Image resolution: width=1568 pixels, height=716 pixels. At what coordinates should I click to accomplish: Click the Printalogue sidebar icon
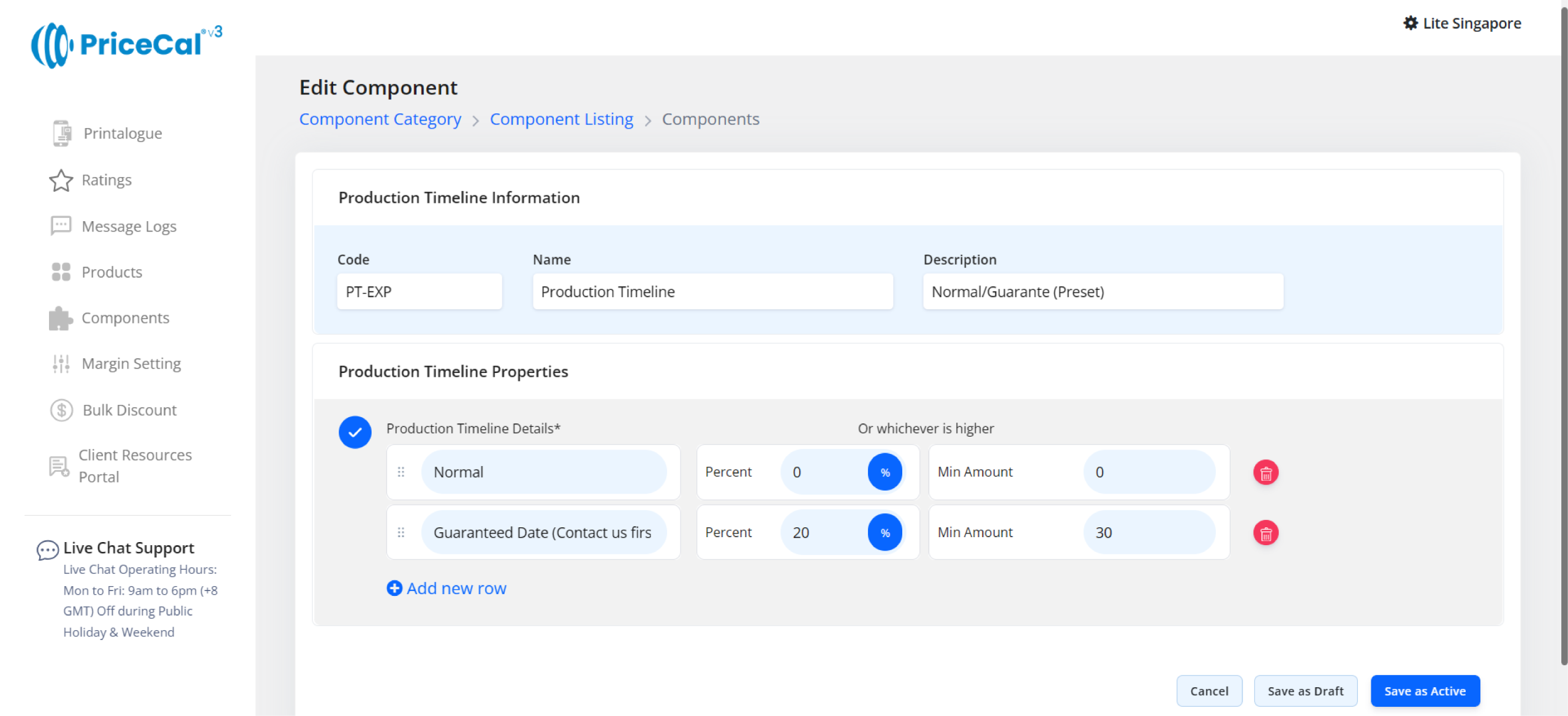[x=61, y=133]
